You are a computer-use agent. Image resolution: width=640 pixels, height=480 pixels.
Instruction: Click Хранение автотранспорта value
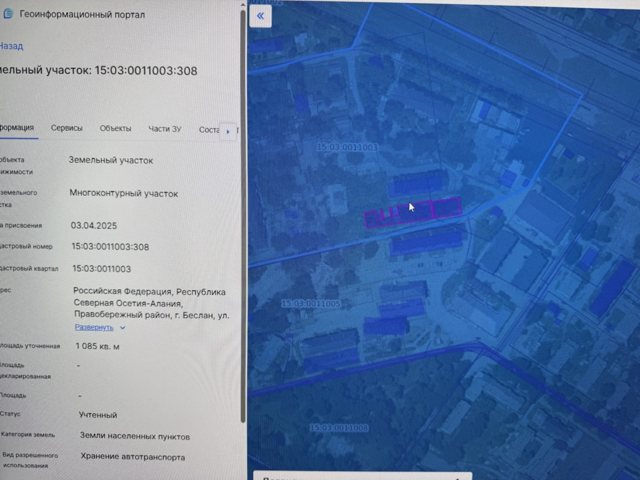point(133,456)
